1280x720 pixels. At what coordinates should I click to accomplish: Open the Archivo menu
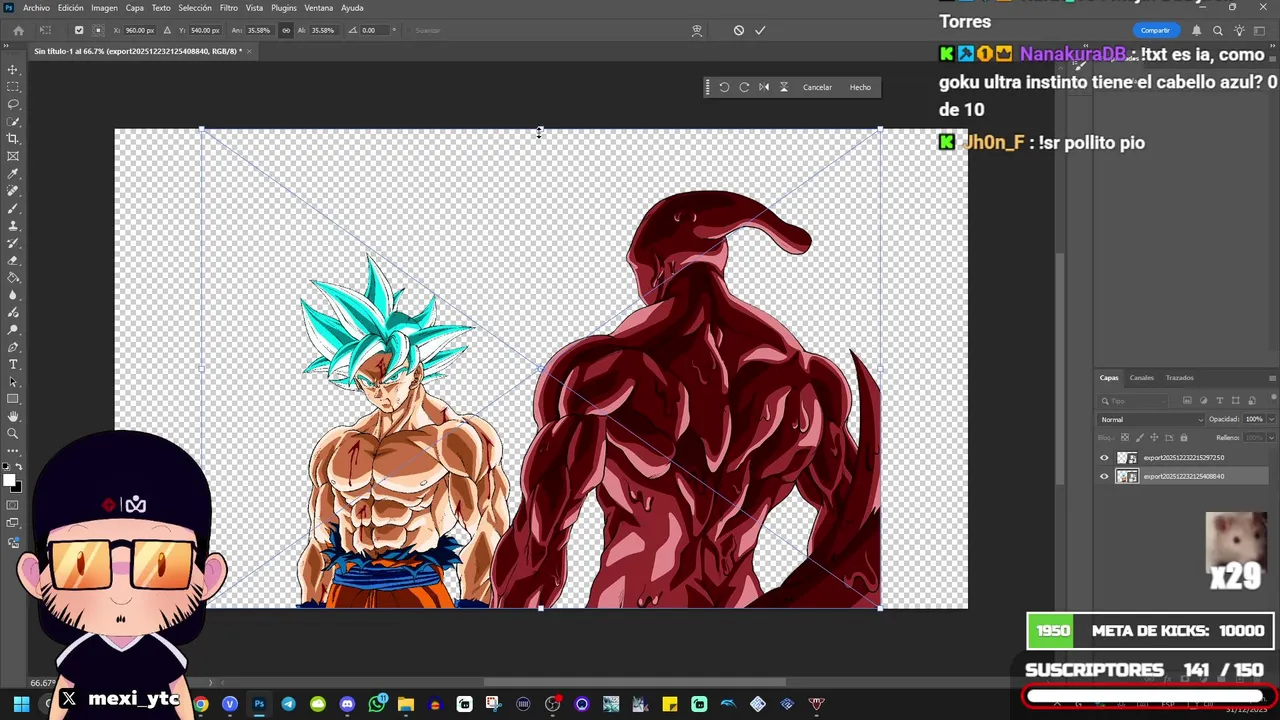click(x=36, y=8)
